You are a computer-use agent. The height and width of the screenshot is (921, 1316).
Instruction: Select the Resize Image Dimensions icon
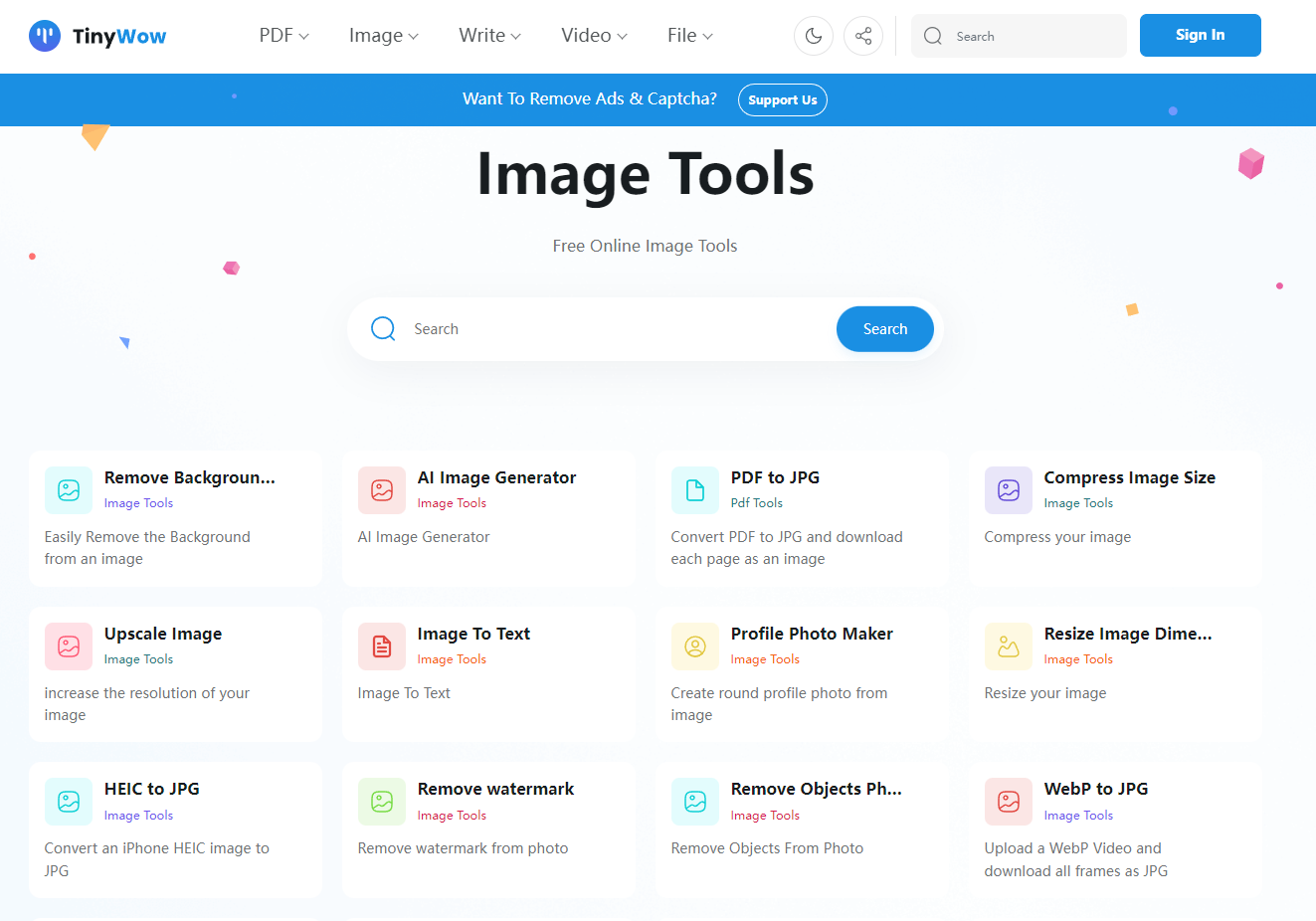coord(1009,646)
